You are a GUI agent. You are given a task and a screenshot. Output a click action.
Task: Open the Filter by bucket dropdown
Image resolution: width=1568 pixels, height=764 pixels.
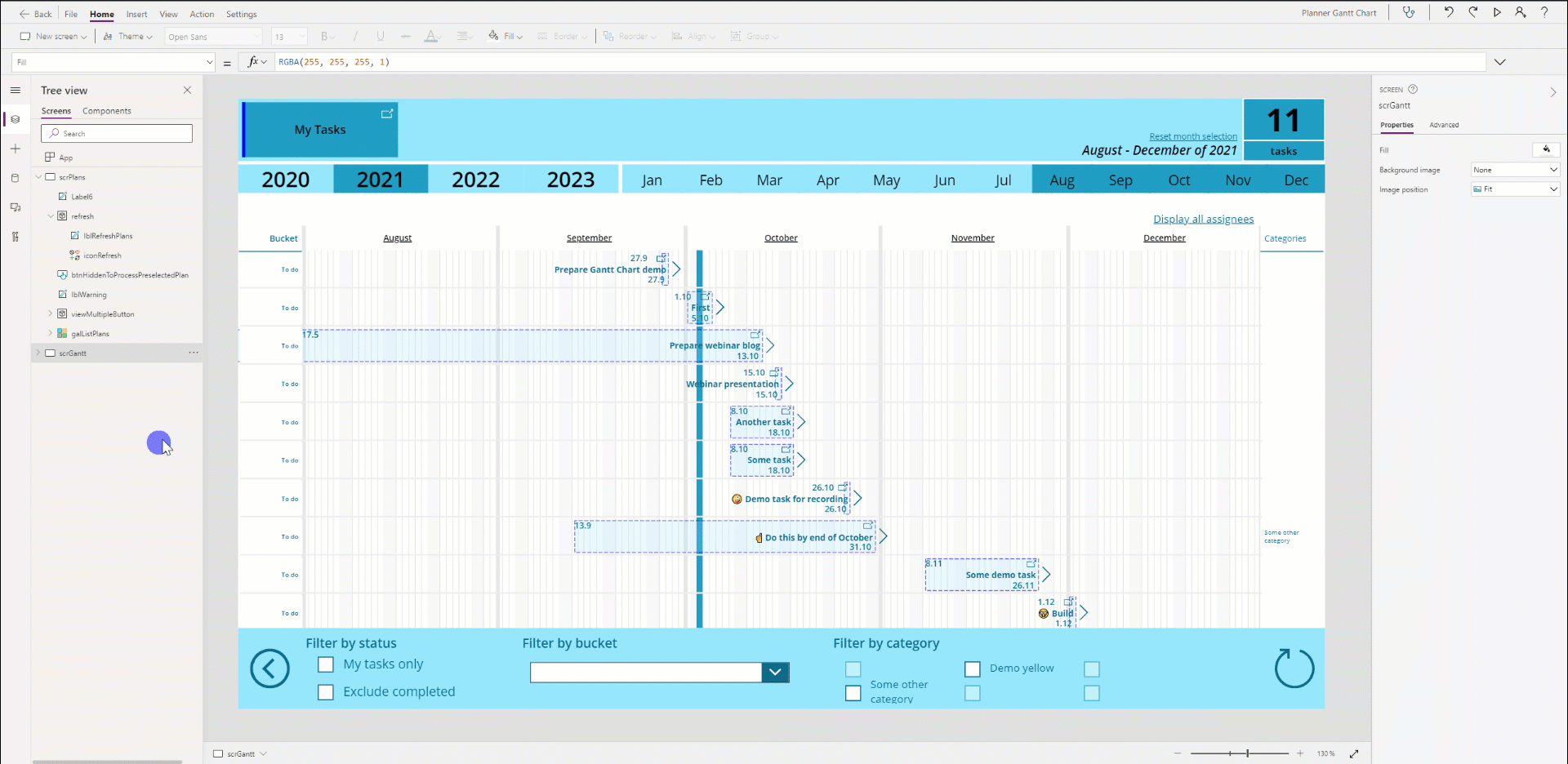[775, 672]
